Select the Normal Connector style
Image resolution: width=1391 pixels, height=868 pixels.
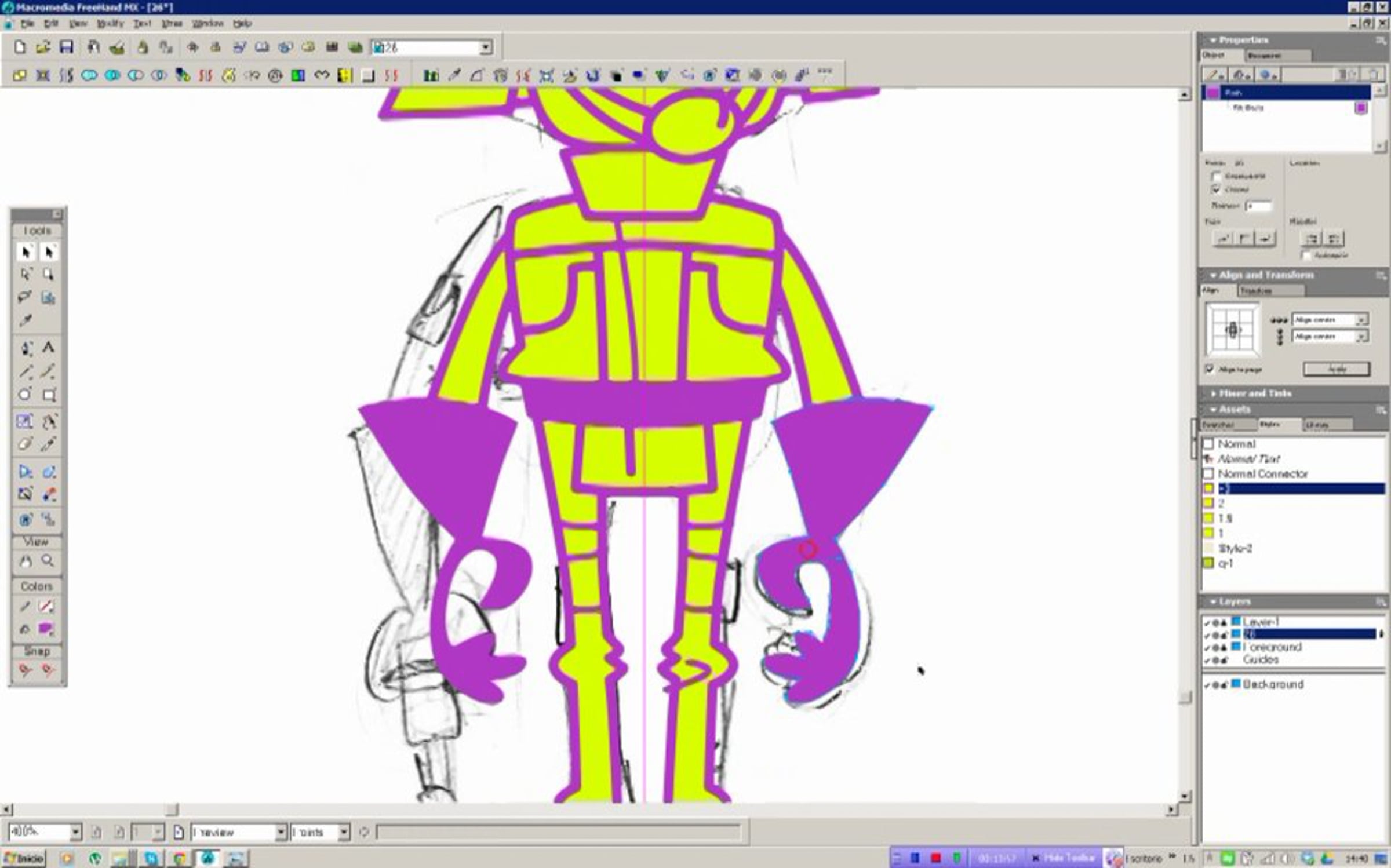click(1263, 474)
